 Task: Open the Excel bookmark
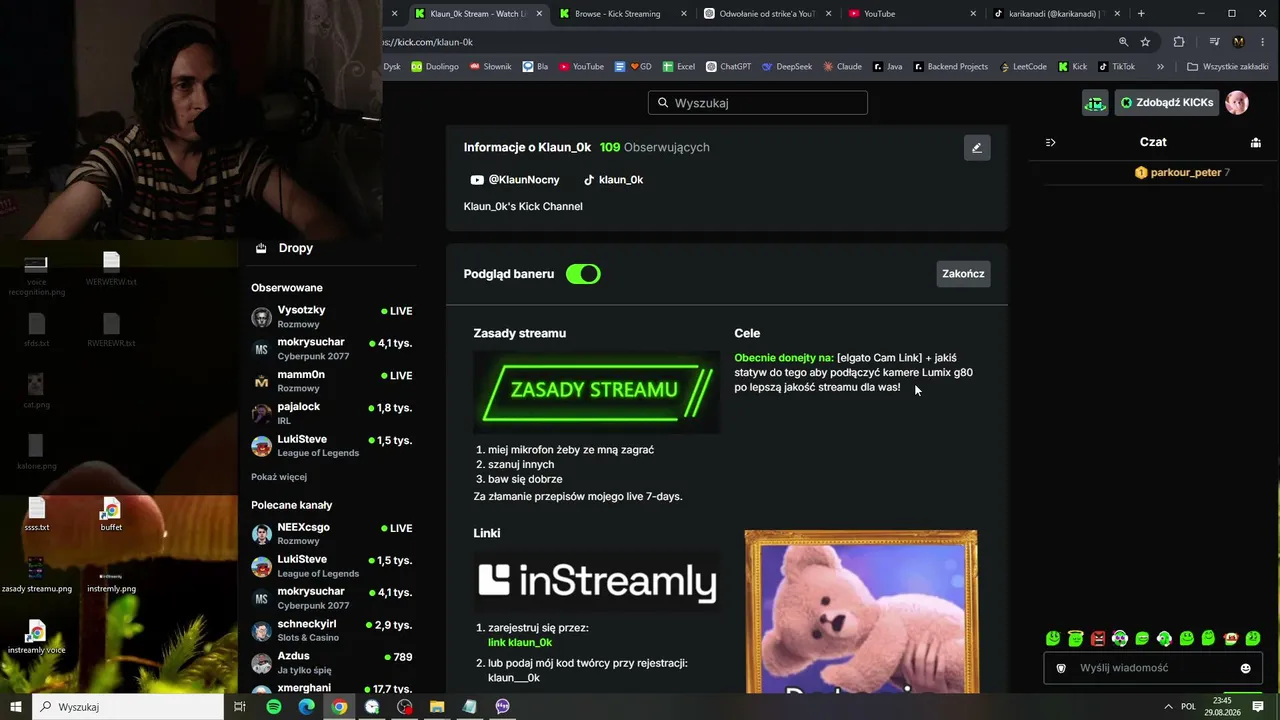pyautogui.click(x=679, y=67)
